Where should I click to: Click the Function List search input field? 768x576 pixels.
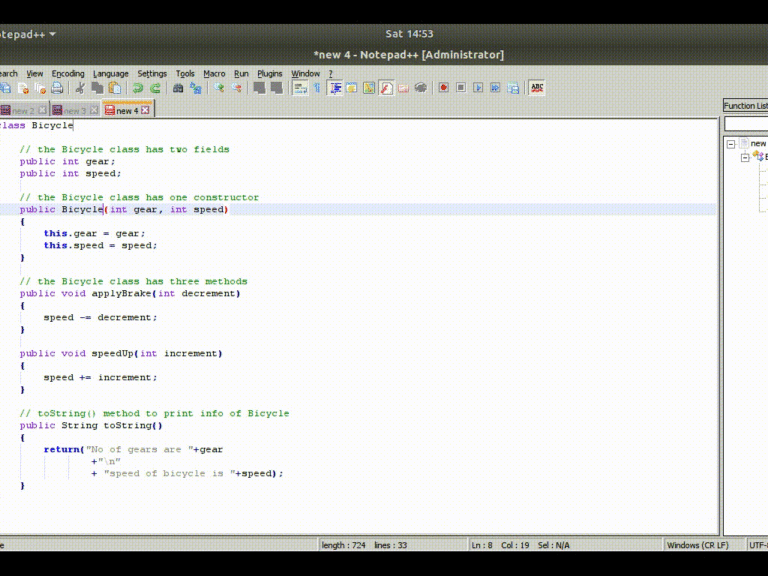point(745,124)
